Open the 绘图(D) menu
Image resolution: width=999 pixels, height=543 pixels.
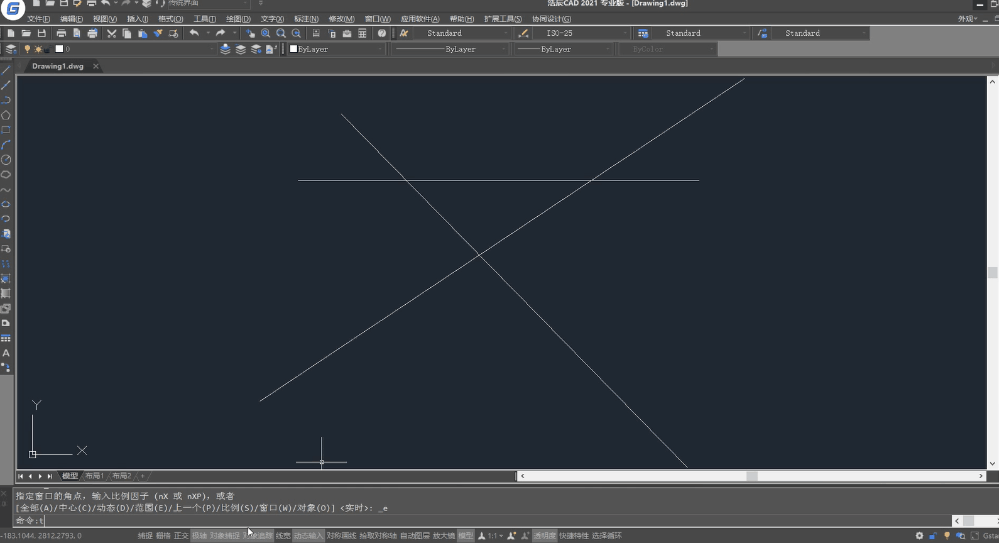(x=238, y=19)
